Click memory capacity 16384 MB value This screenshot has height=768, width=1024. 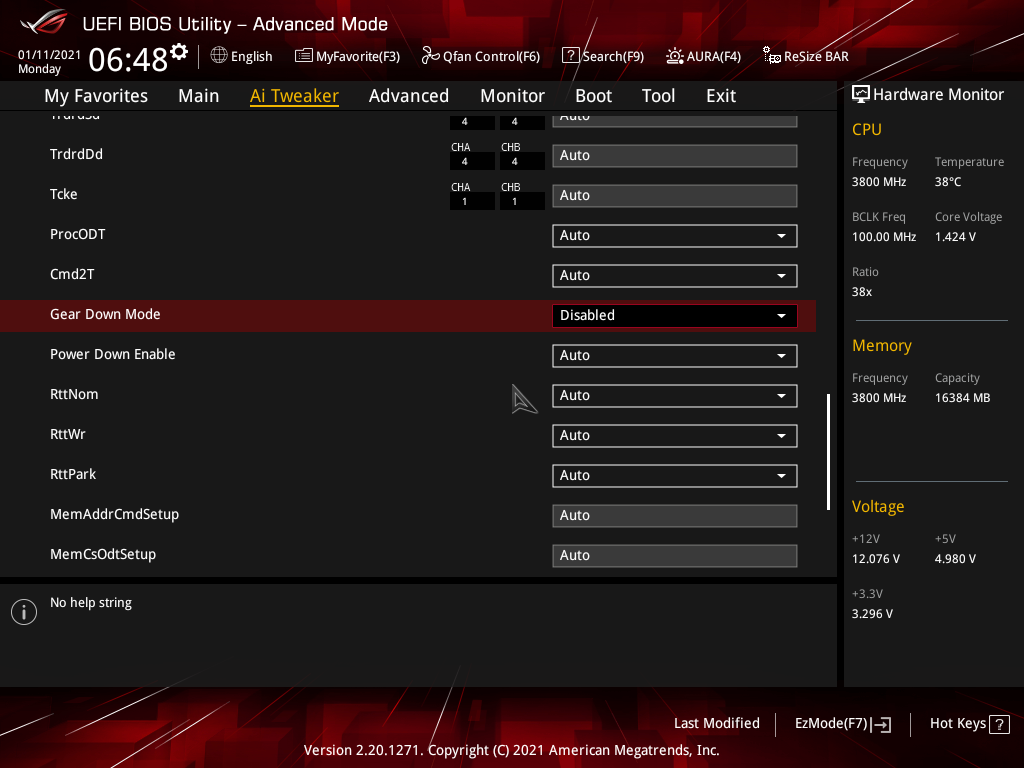962,398
